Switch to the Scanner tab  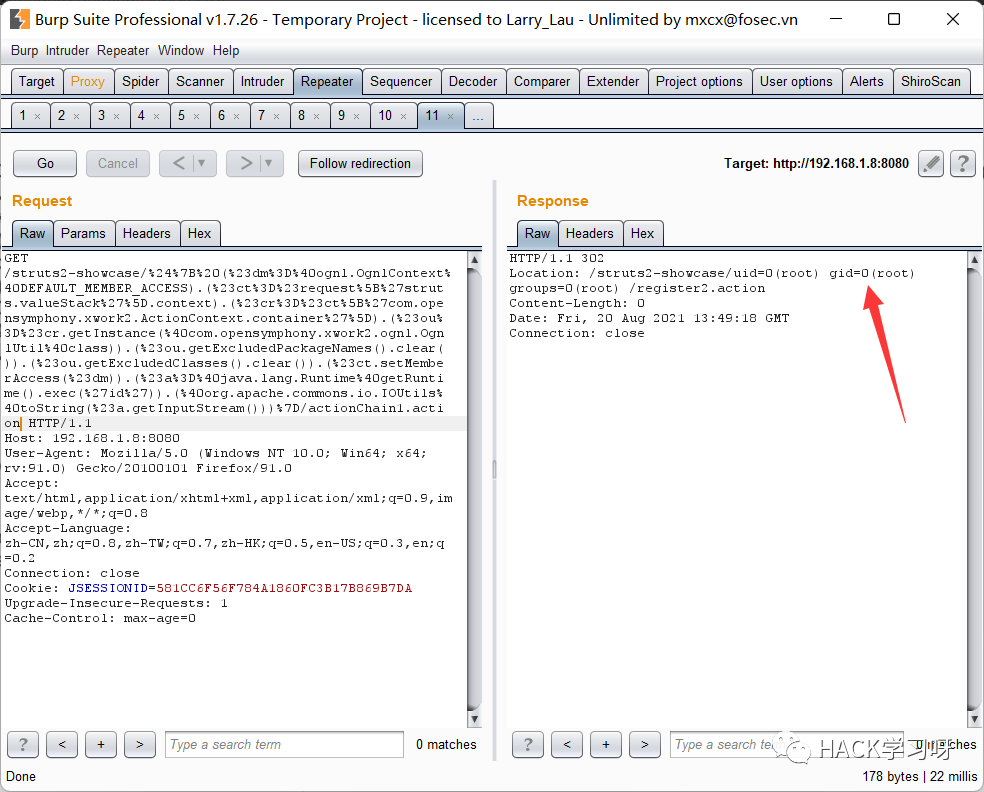[200, 82]
